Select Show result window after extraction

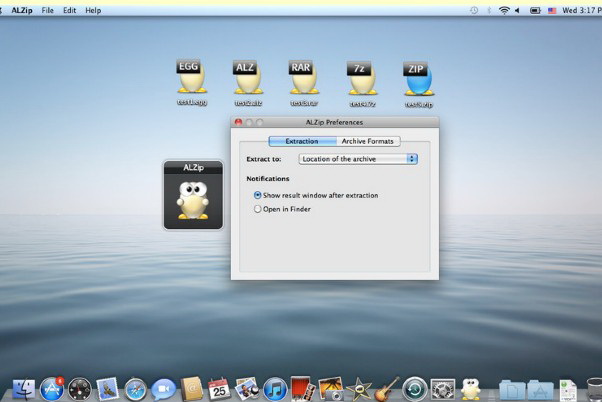pyautogui.click(x=257, y=195)
